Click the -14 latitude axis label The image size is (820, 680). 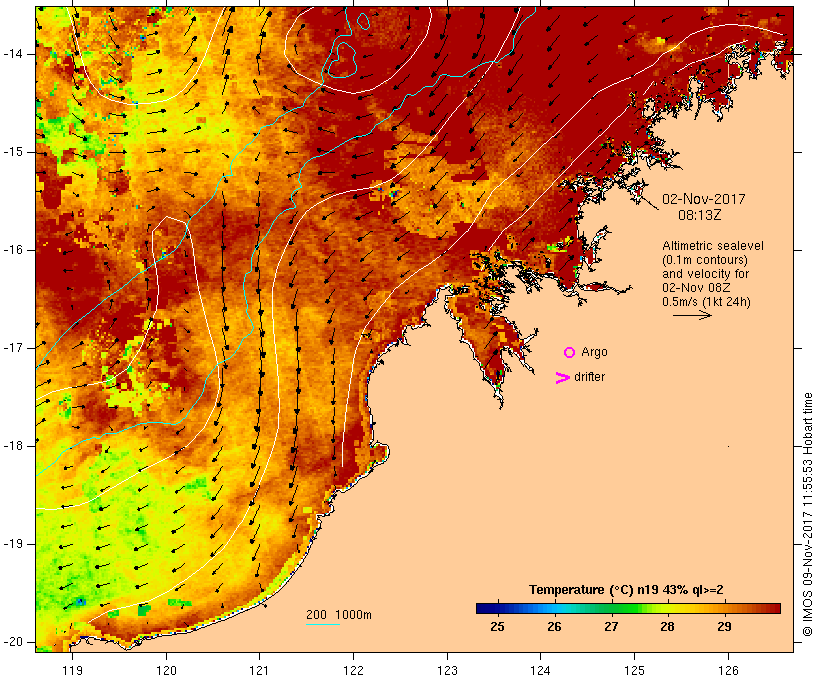click(12, 54)
